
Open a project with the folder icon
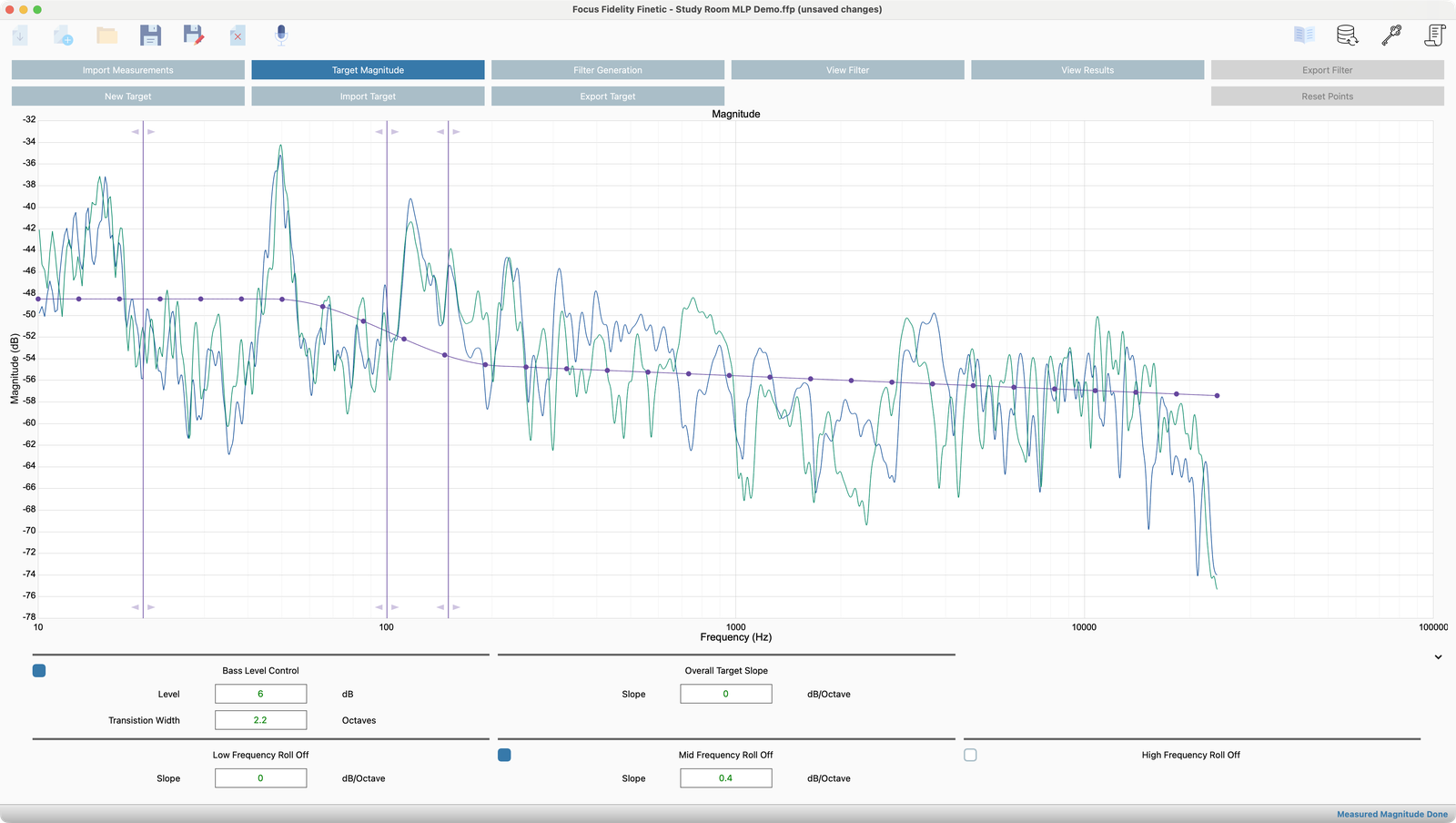tap(106, 36)
